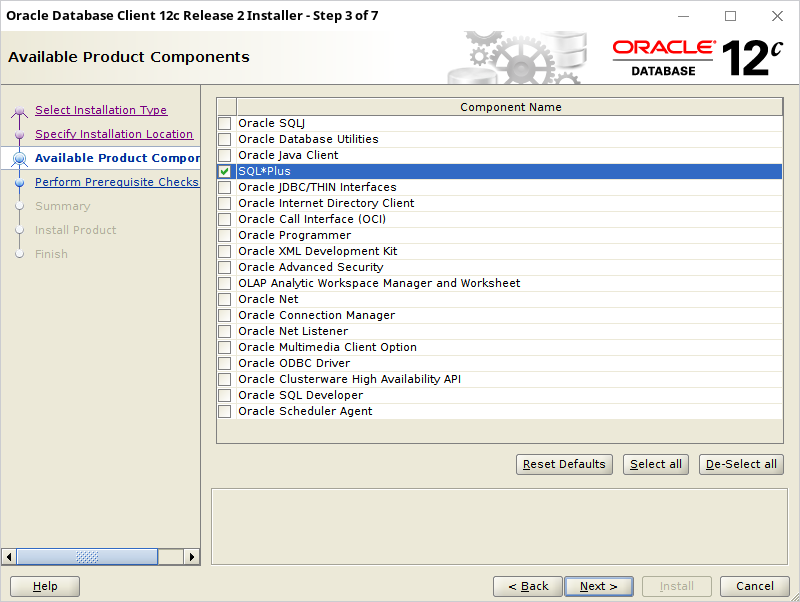
Task: Open Perform Prerequisite Checks step link
Action: (117, 182)
